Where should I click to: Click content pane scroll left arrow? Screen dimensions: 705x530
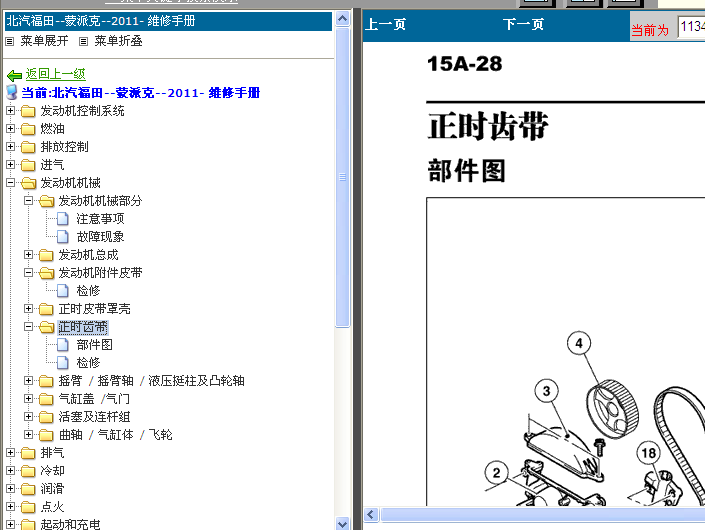[x=371, y=514]
